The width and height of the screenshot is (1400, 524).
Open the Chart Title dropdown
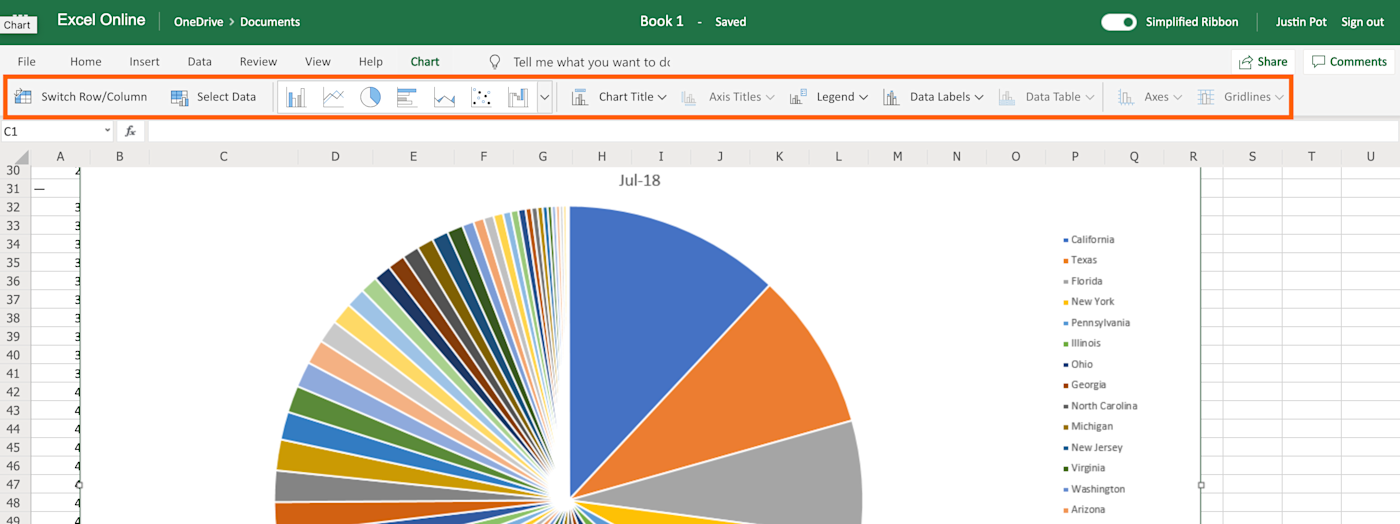tap(619, 97)
